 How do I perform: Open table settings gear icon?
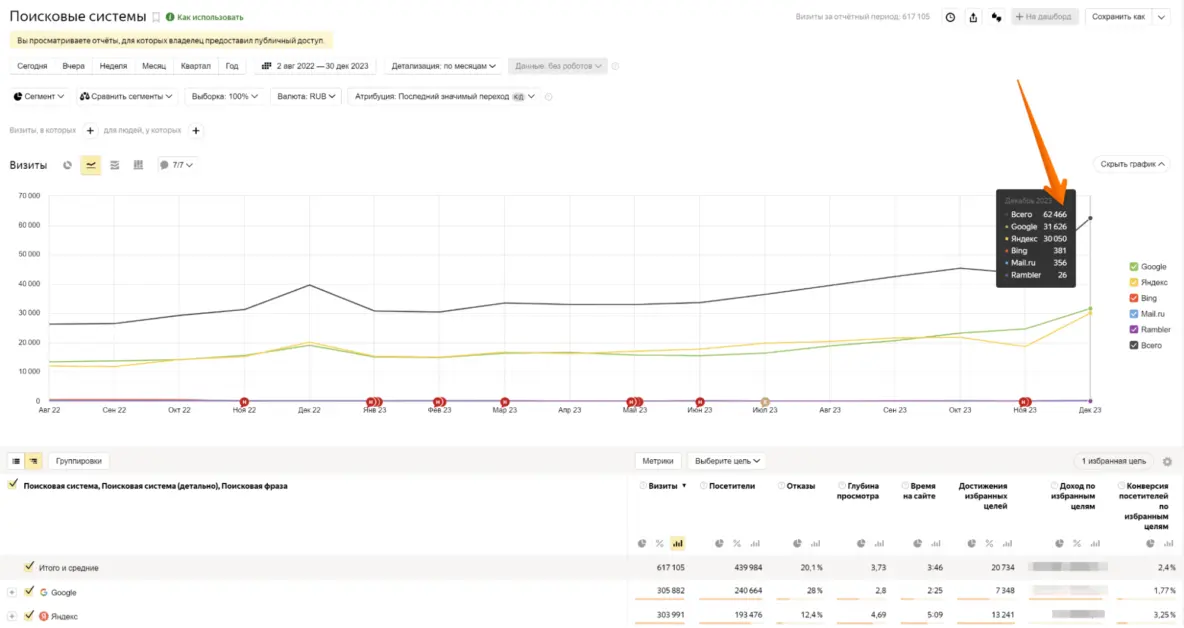click(x=1167, y=461)
